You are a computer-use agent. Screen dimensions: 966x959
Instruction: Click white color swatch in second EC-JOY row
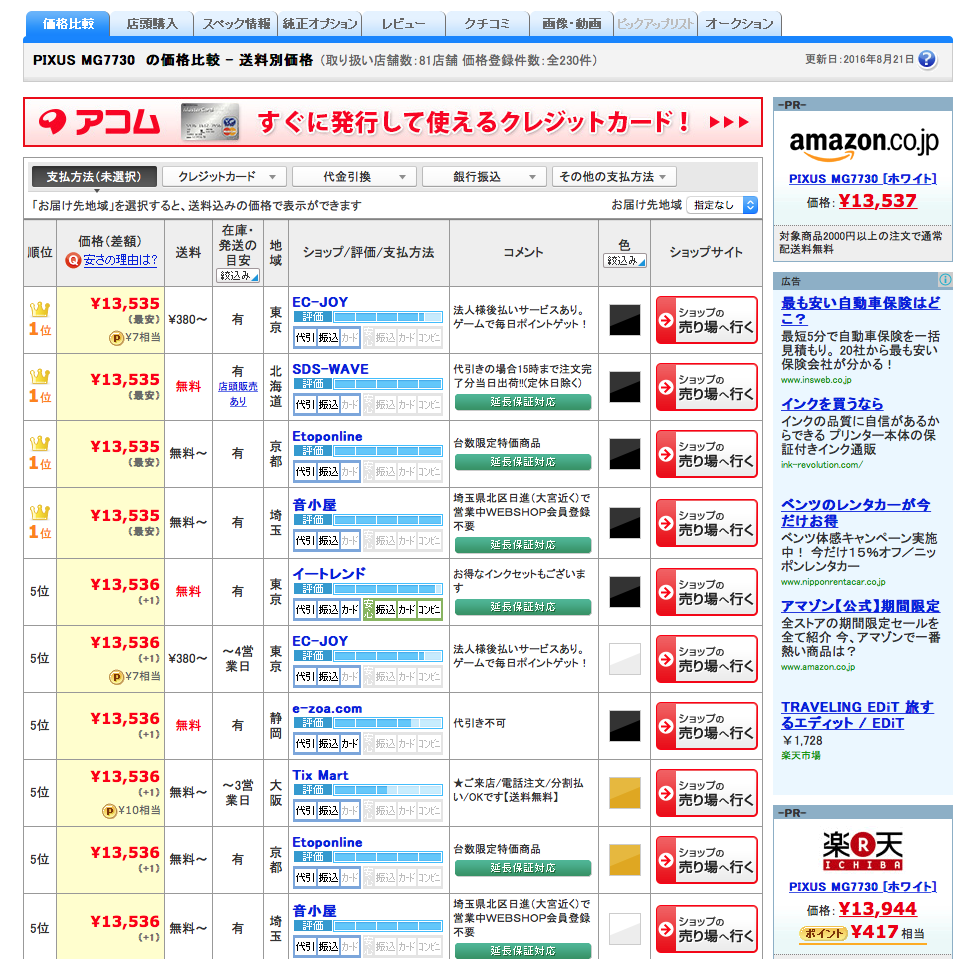click(625, 658)
